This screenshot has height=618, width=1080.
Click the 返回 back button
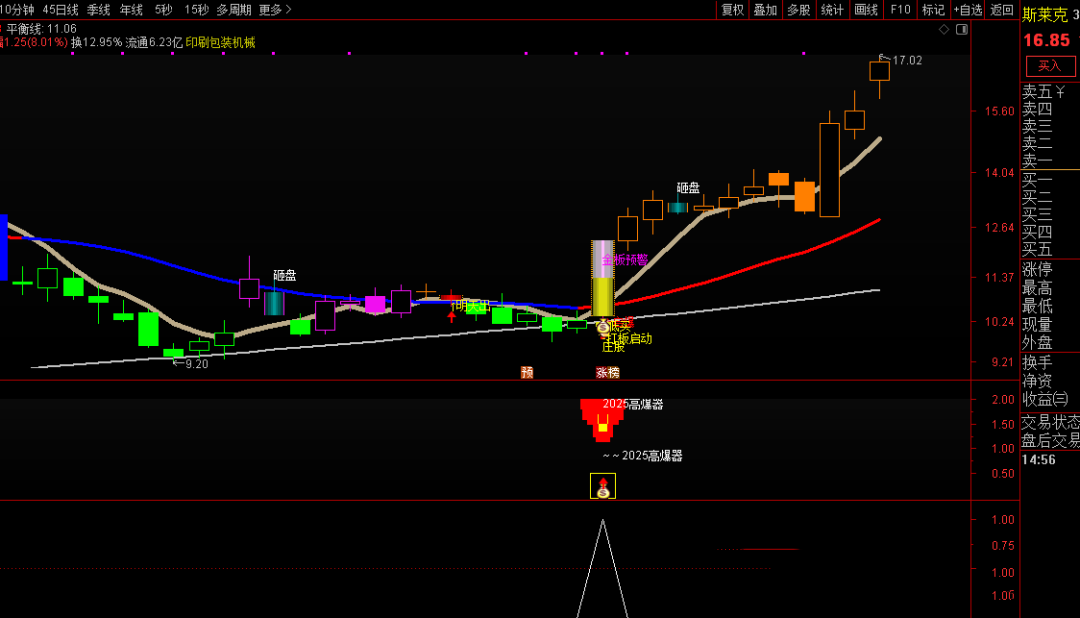tap(1001, 10)
